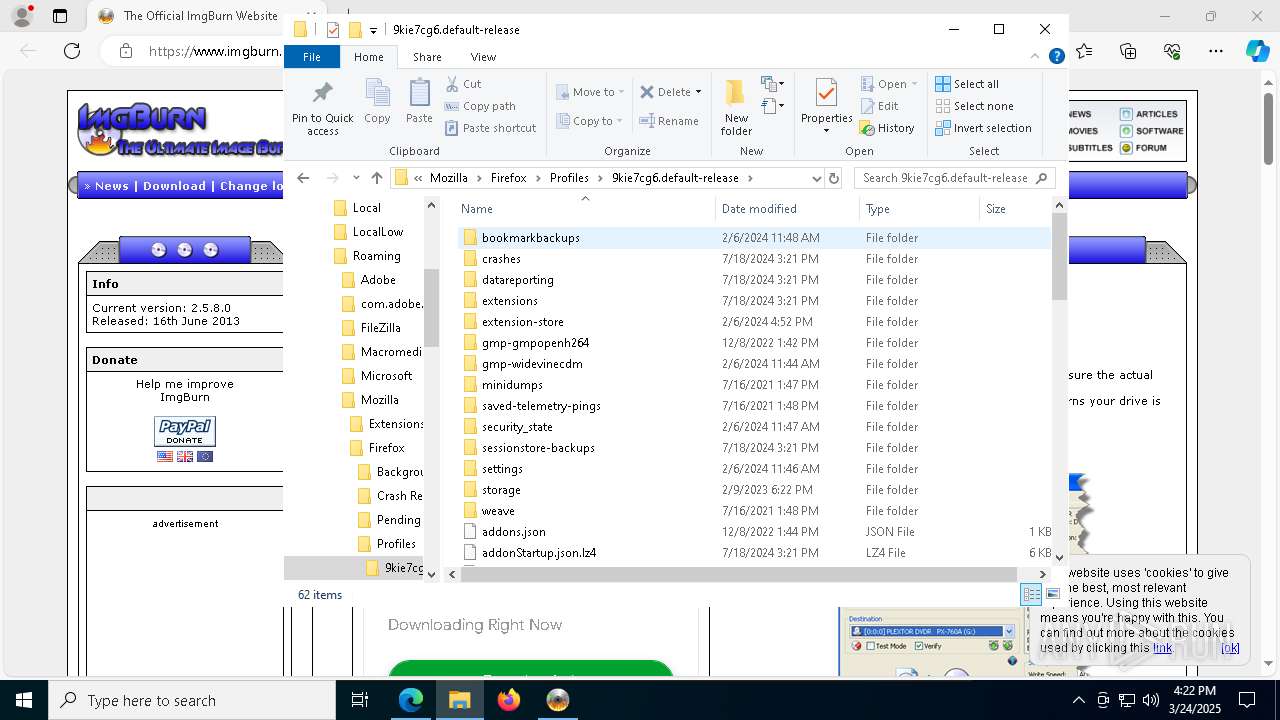1280x720 pixels.
Task: Click Windows taskbar search box
Action: [192, 700]
